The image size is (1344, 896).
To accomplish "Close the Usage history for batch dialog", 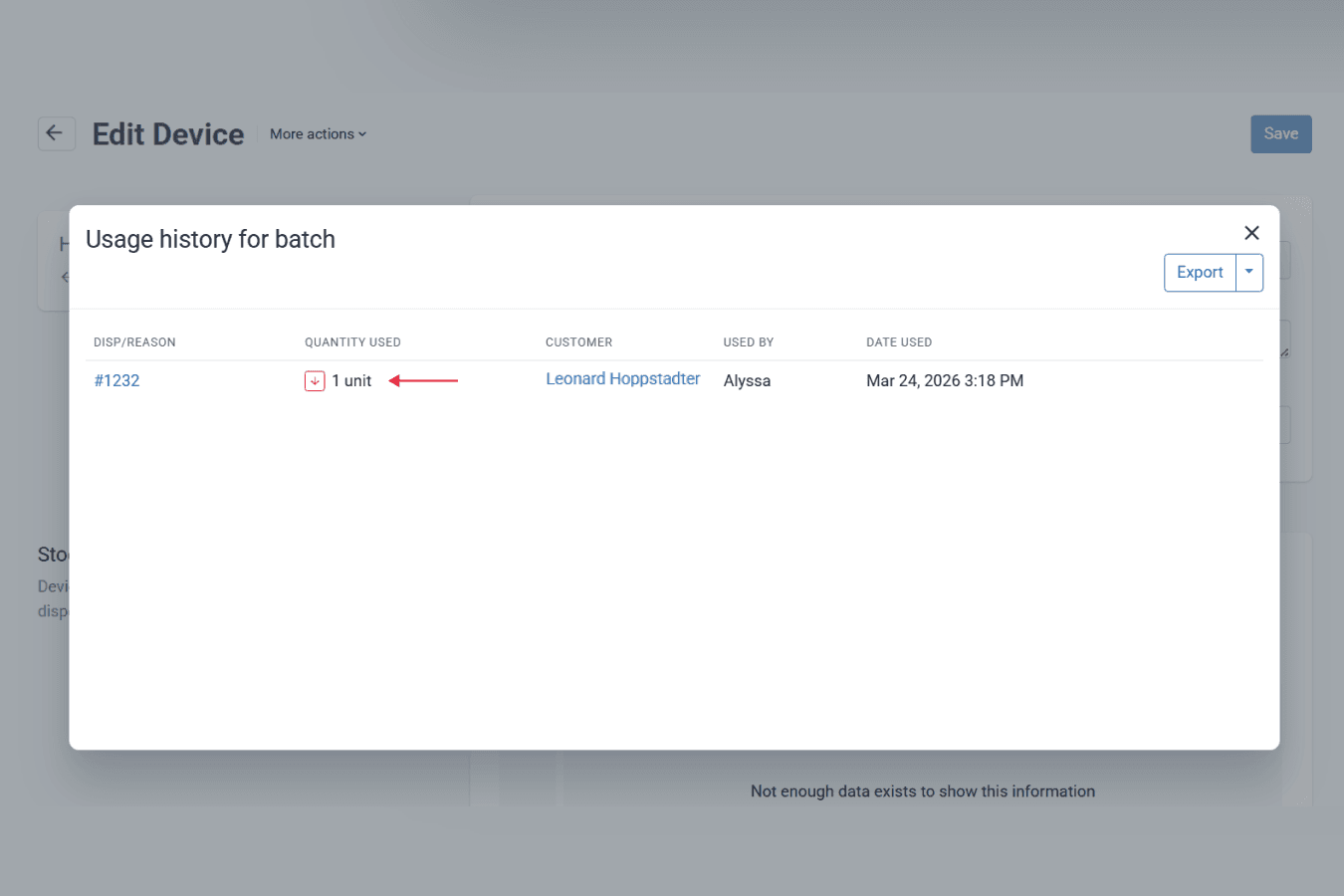I will (1251, 233).
